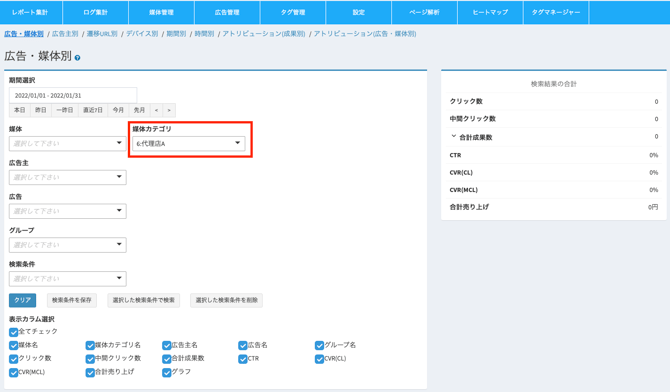Click the 検索条件を保存 button
This screenshot has width=670, height=392.
click(x=72, y=300)
